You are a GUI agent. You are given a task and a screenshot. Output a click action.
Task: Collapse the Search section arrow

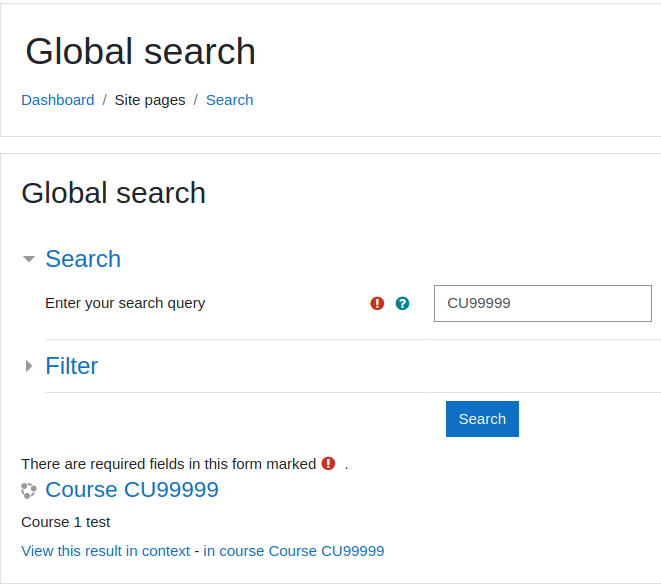(29, 258)
